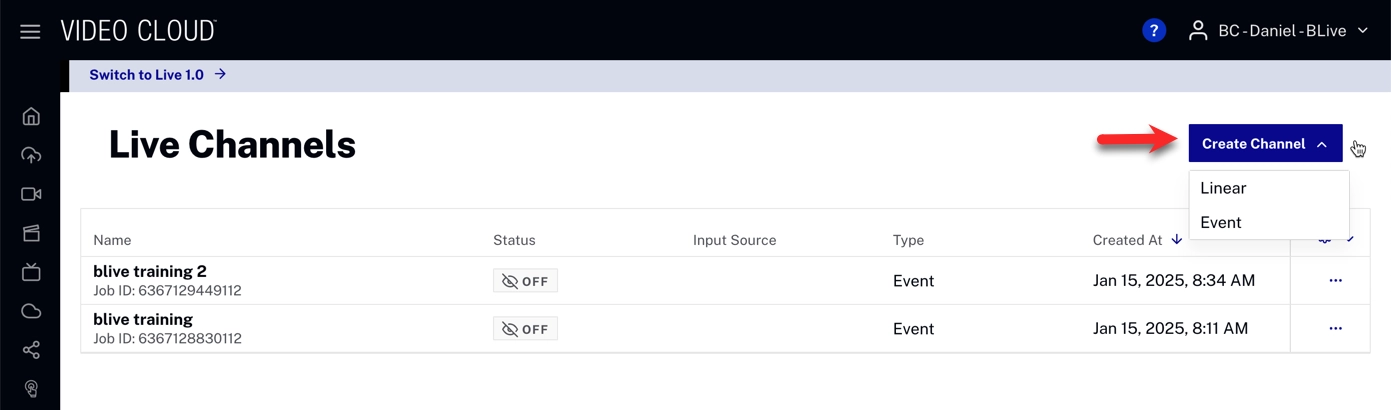Open the hamburger navigation menu
Screen dimensions: 1391x410
30,32
